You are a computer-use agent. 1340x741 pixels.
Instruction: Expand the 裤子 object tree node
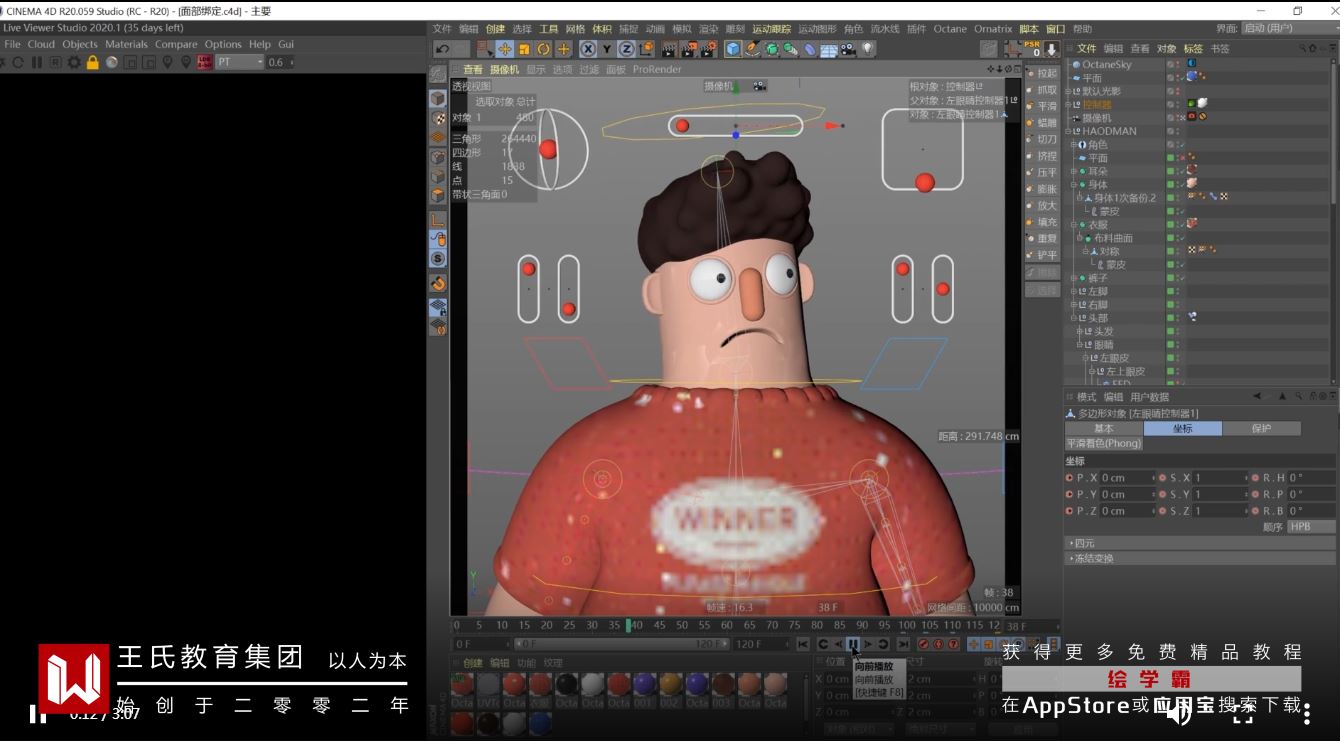pos(1075,278)
